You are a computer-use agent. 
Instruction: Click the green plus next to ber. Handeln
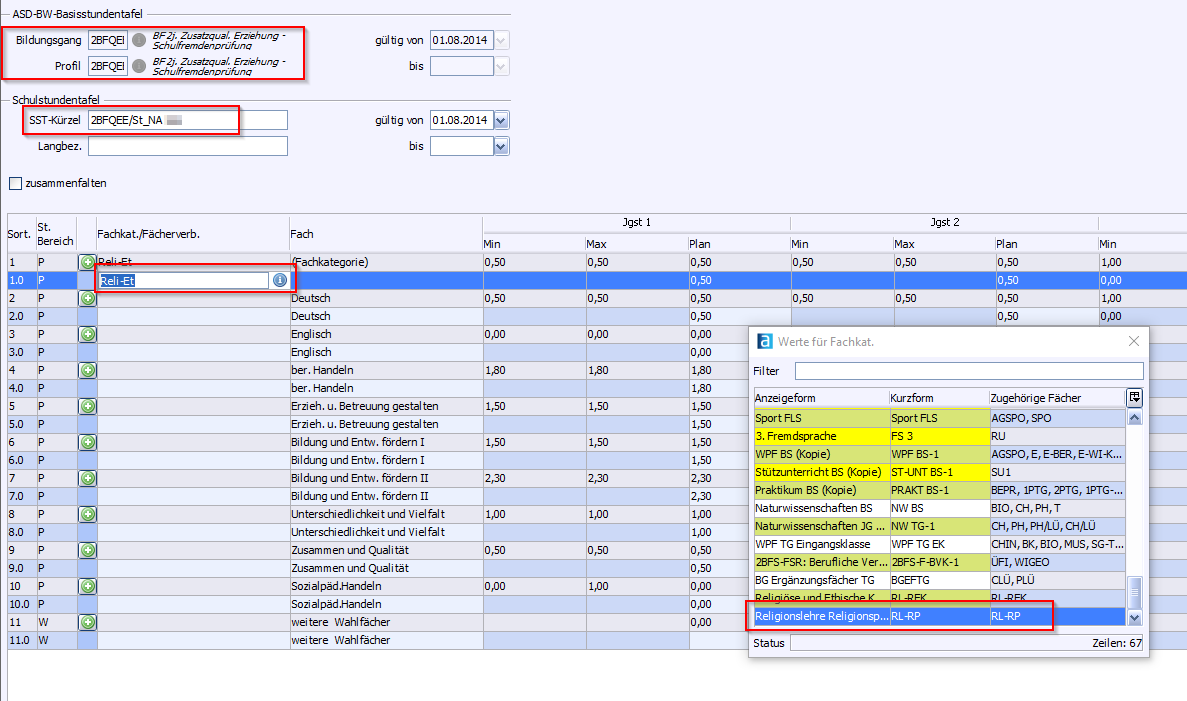[87, 370]
